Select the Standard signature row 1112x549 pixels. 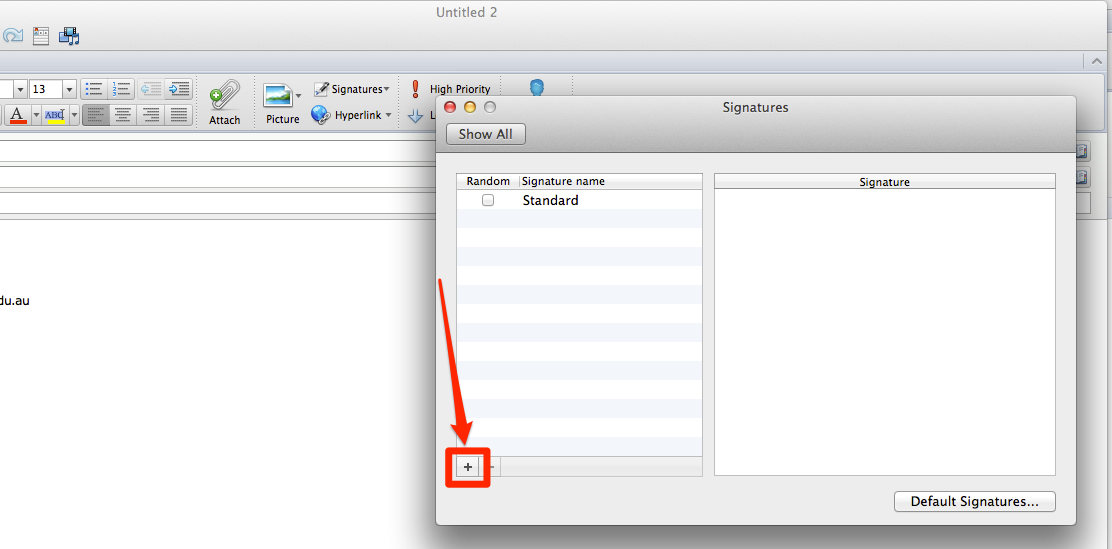coord(579,200)
